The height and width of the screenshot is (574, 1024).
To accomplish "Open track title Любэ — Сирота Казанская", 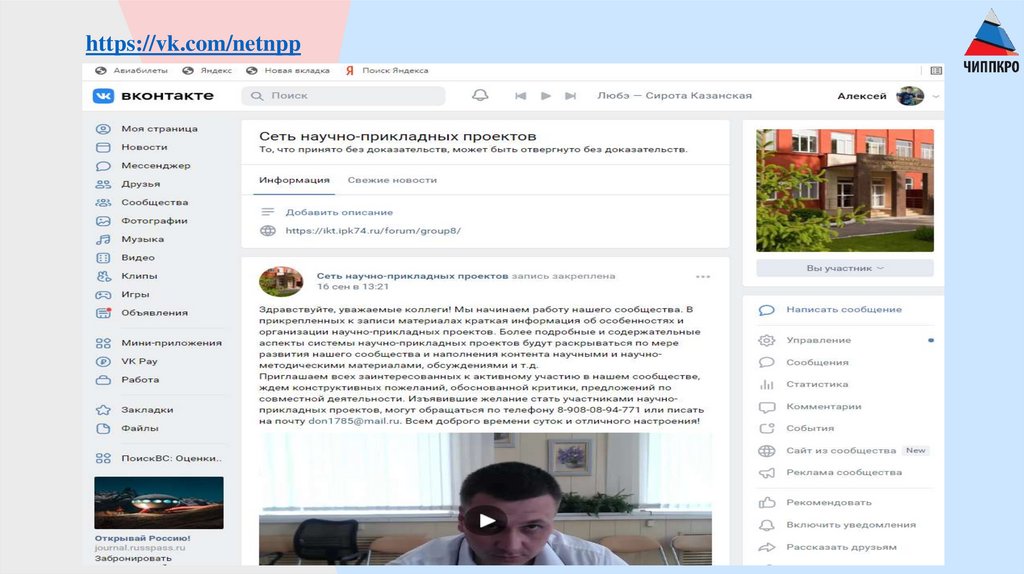I will coord(675,95).
